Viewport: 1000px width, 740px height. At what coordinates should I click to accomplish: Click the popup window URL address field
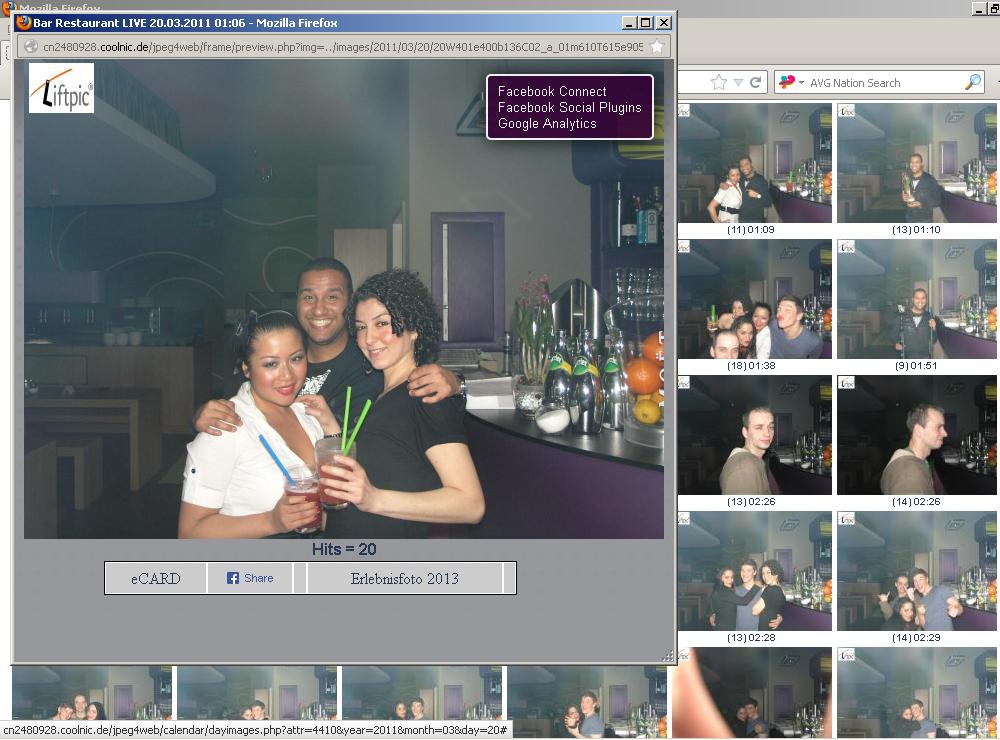point(340,46)
